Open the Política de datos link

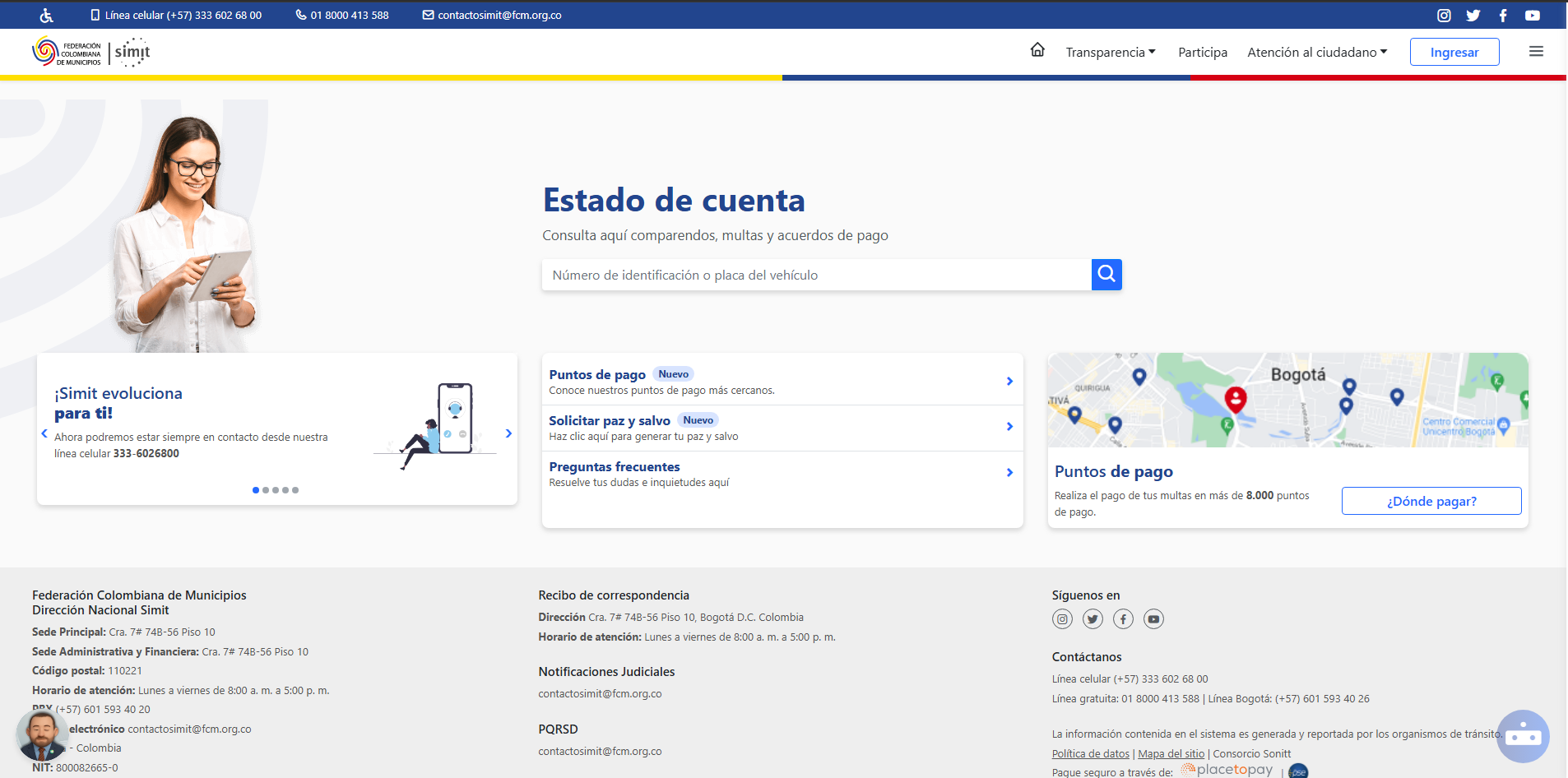(x=1090, y=753)
